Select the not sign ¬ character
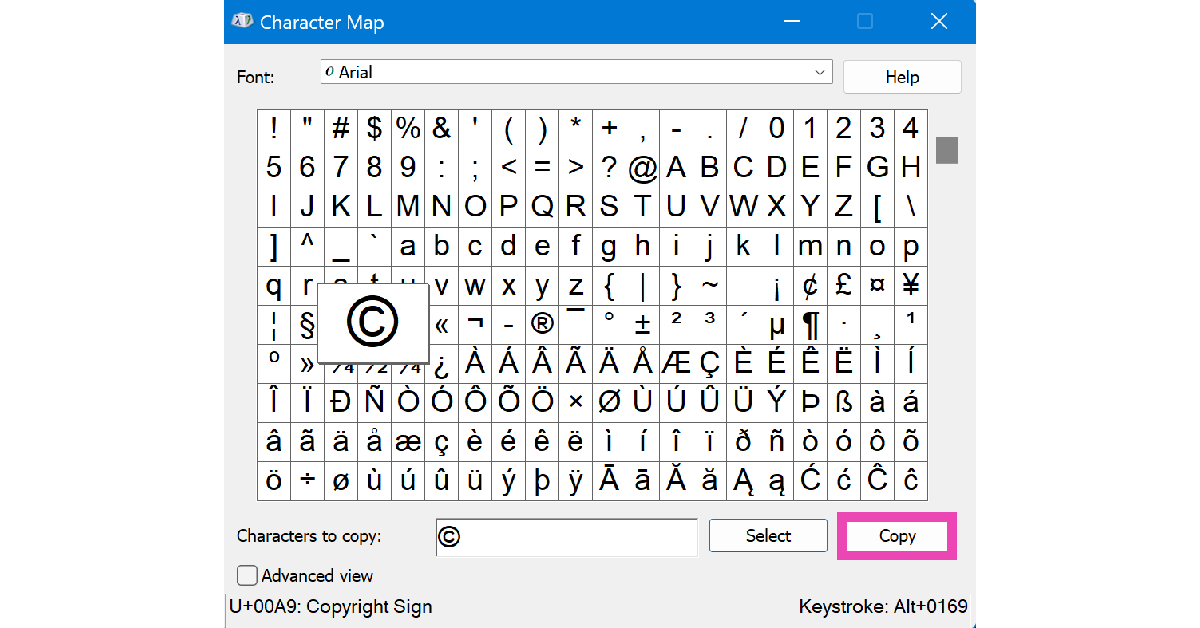This screenshot has height=628, width=1200. pos(475,324)
